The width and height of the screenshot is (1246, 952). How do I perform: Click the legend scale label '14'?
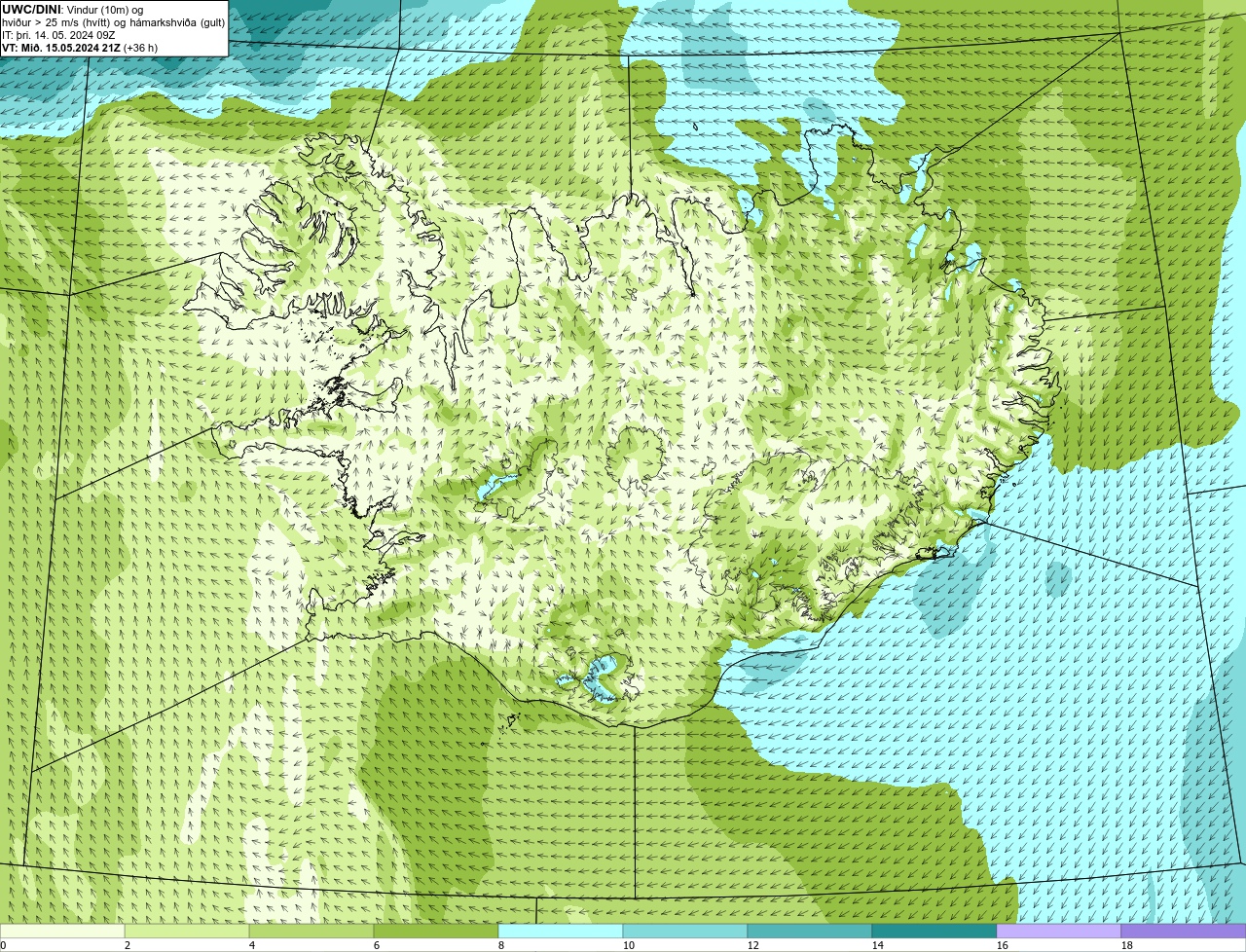pos(878,945)
